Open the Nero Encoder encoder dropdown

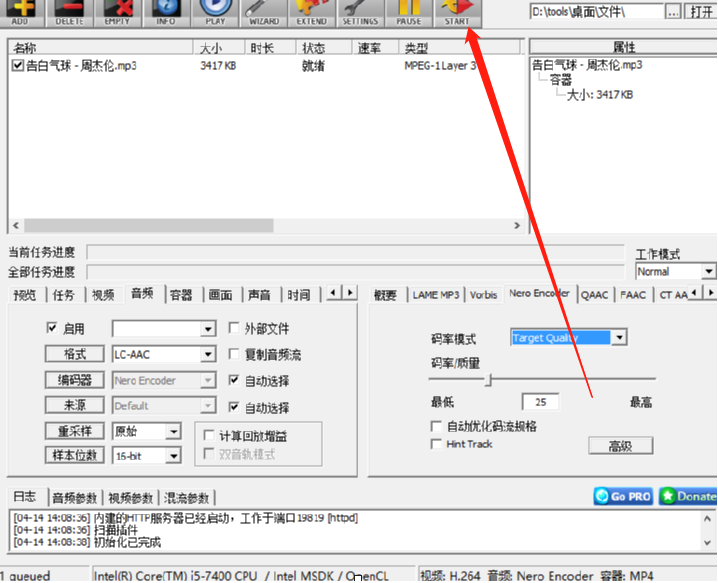[x=208, y=380]
